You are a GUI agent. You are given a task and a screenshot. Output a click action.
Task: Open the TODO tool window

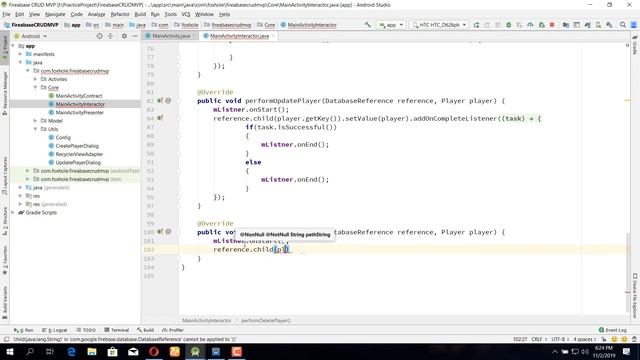point(86,330)
